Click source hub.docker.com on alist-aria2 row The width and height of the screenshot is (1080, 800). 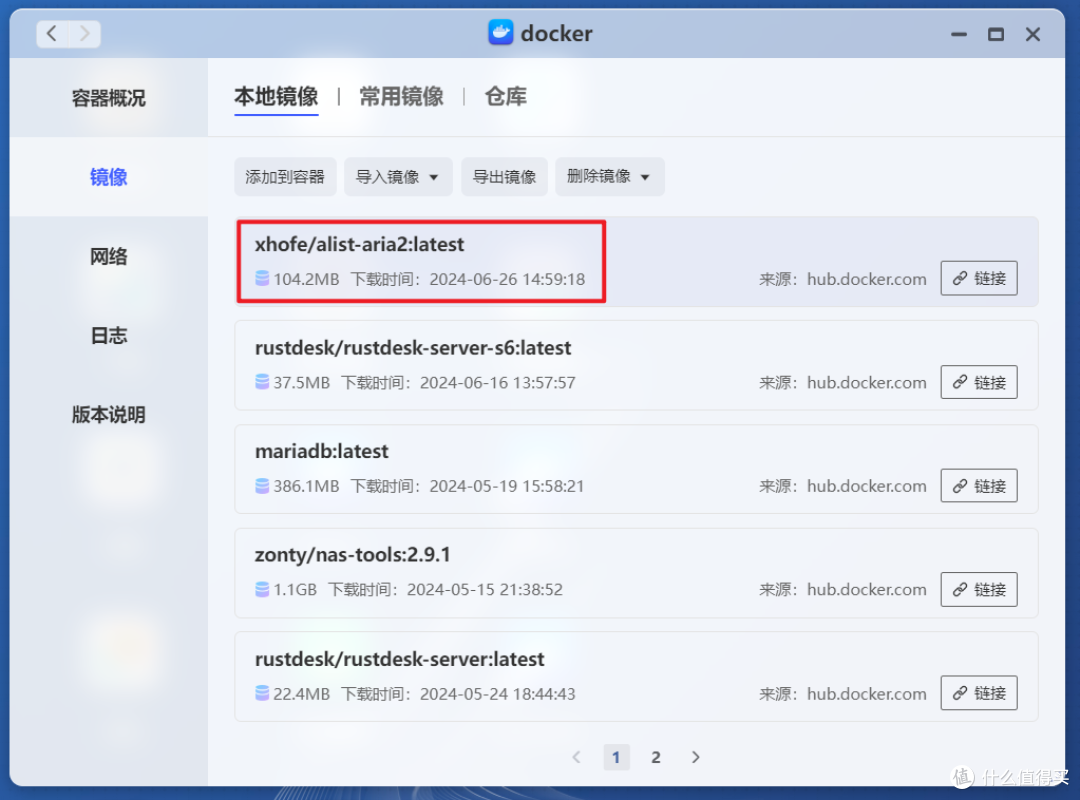click(x=866, y=279)
